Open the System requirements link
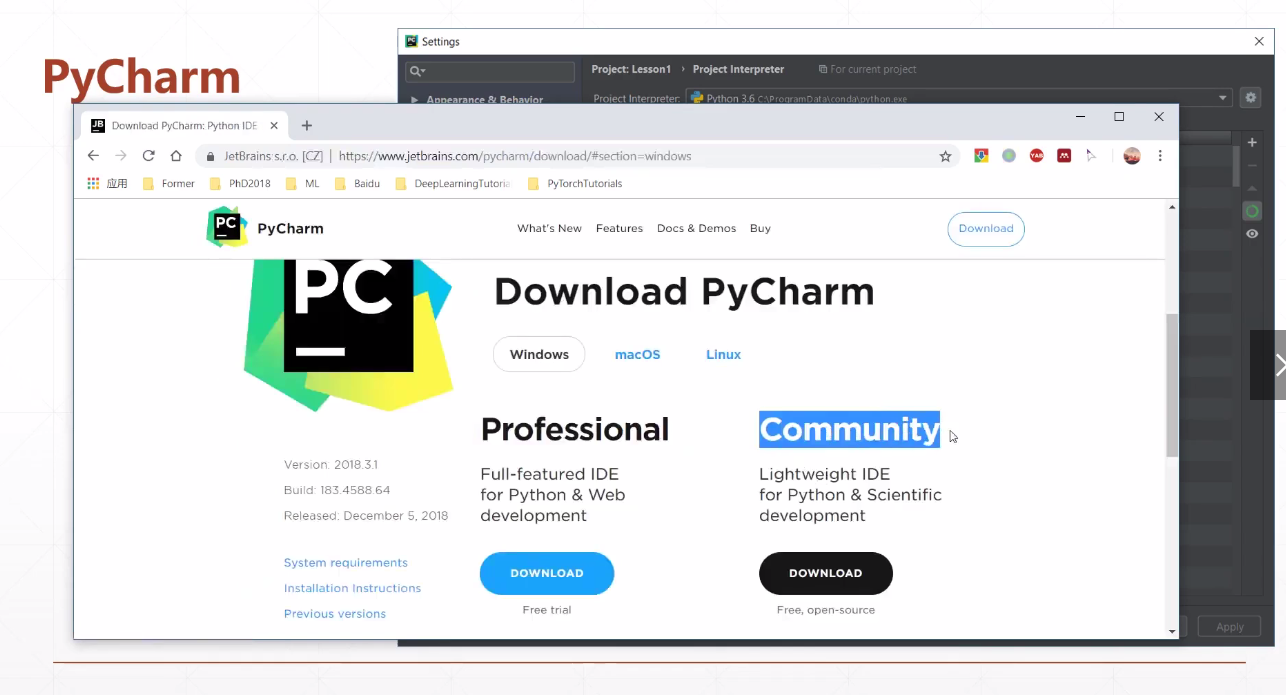The height and width of the screenshot is (695, 1286). [346, 563]
